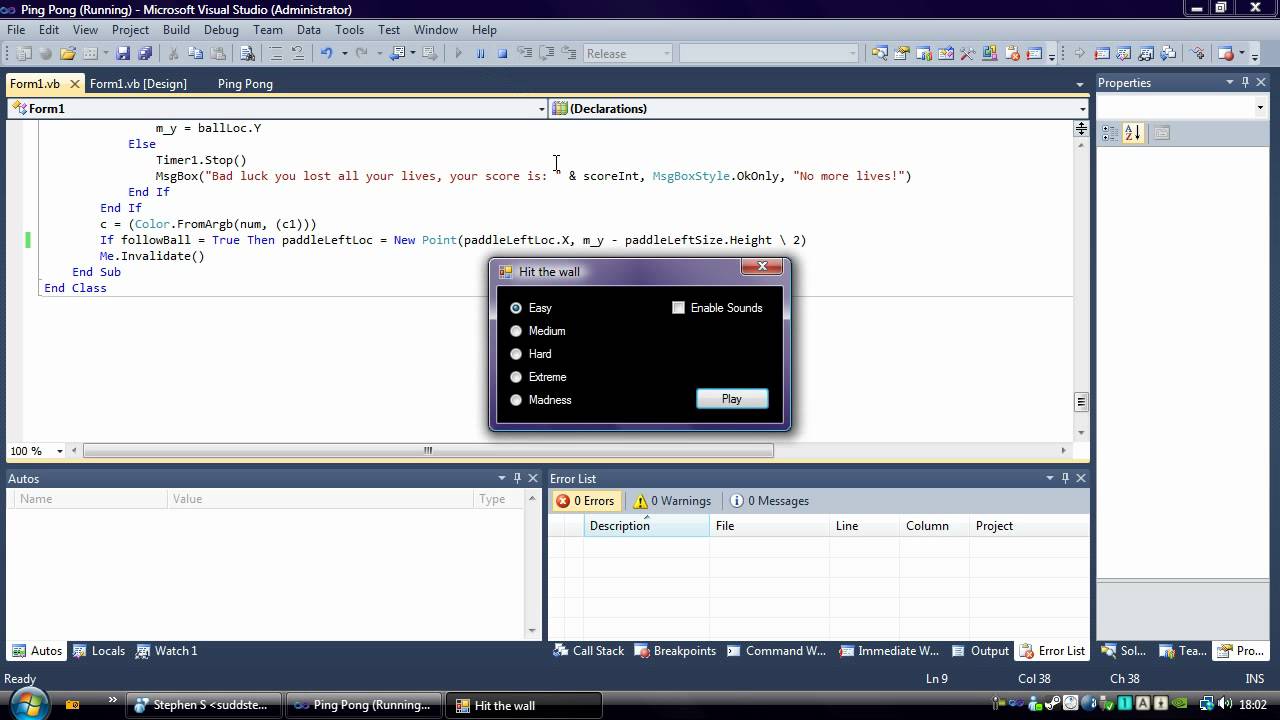Image resolution: width=1280 pixels, height=720 pixels.
Task: Click the editor vertical scrollbar thumb
Action: click(x=1081, y=402)
